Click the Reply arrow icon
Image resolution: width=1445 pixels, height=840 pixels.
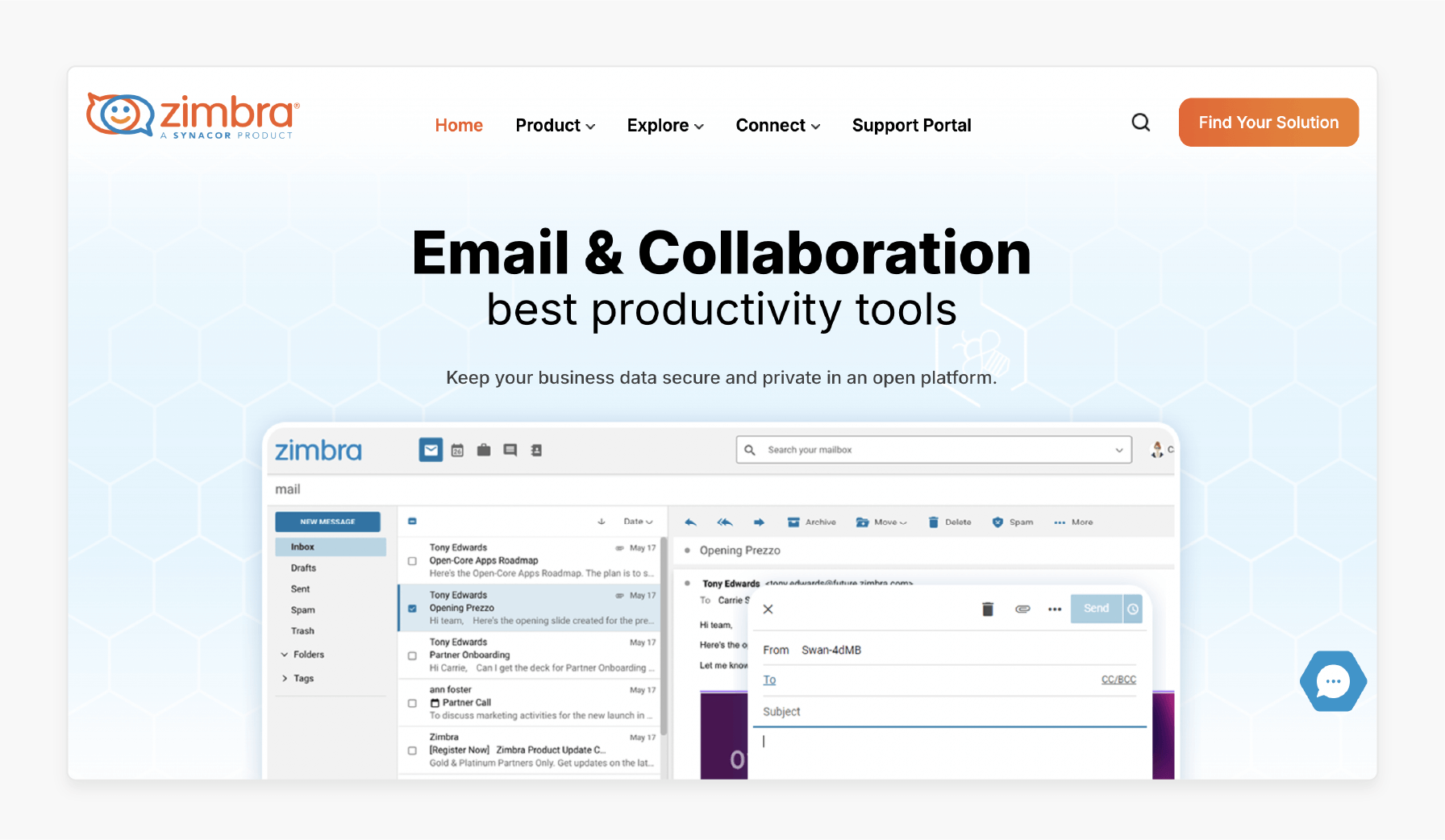tap(690, 522)
